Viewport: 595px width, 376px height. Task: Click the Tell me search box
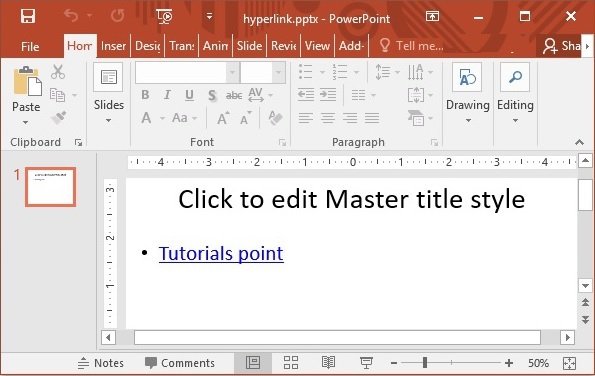[x=412, y=46]
